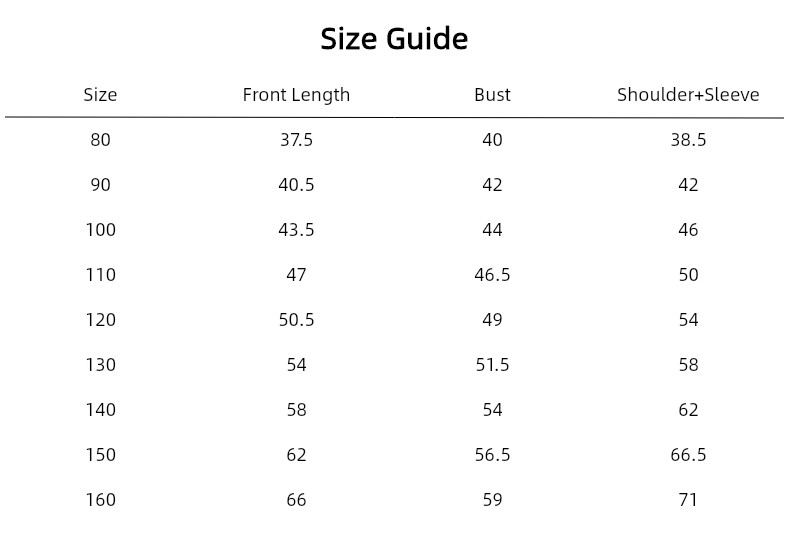Click bust value 46.5
The image size is (789, 535).
pos(492,275)
